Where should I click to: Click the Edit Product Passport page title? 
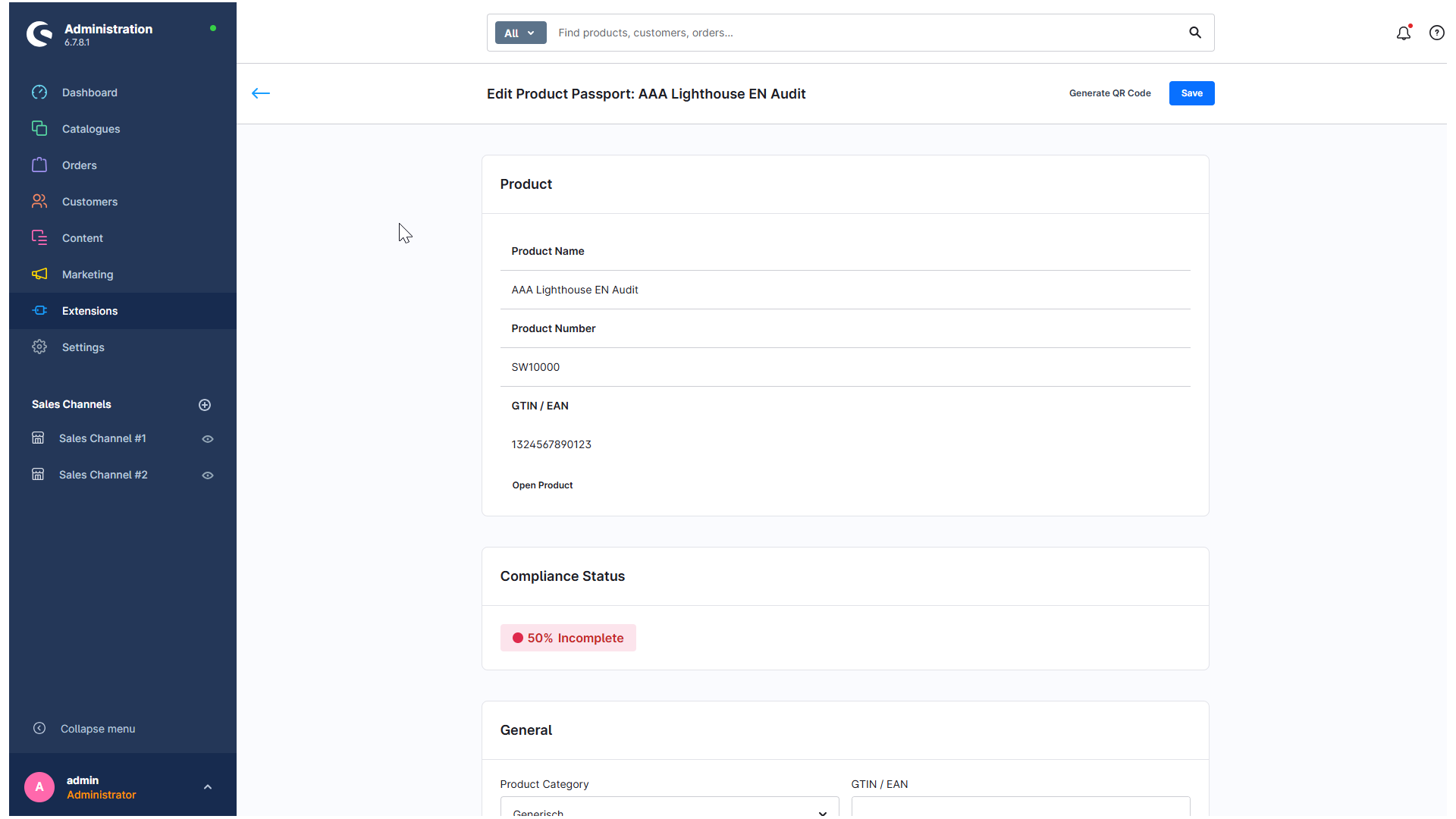[x=646, y=94]
